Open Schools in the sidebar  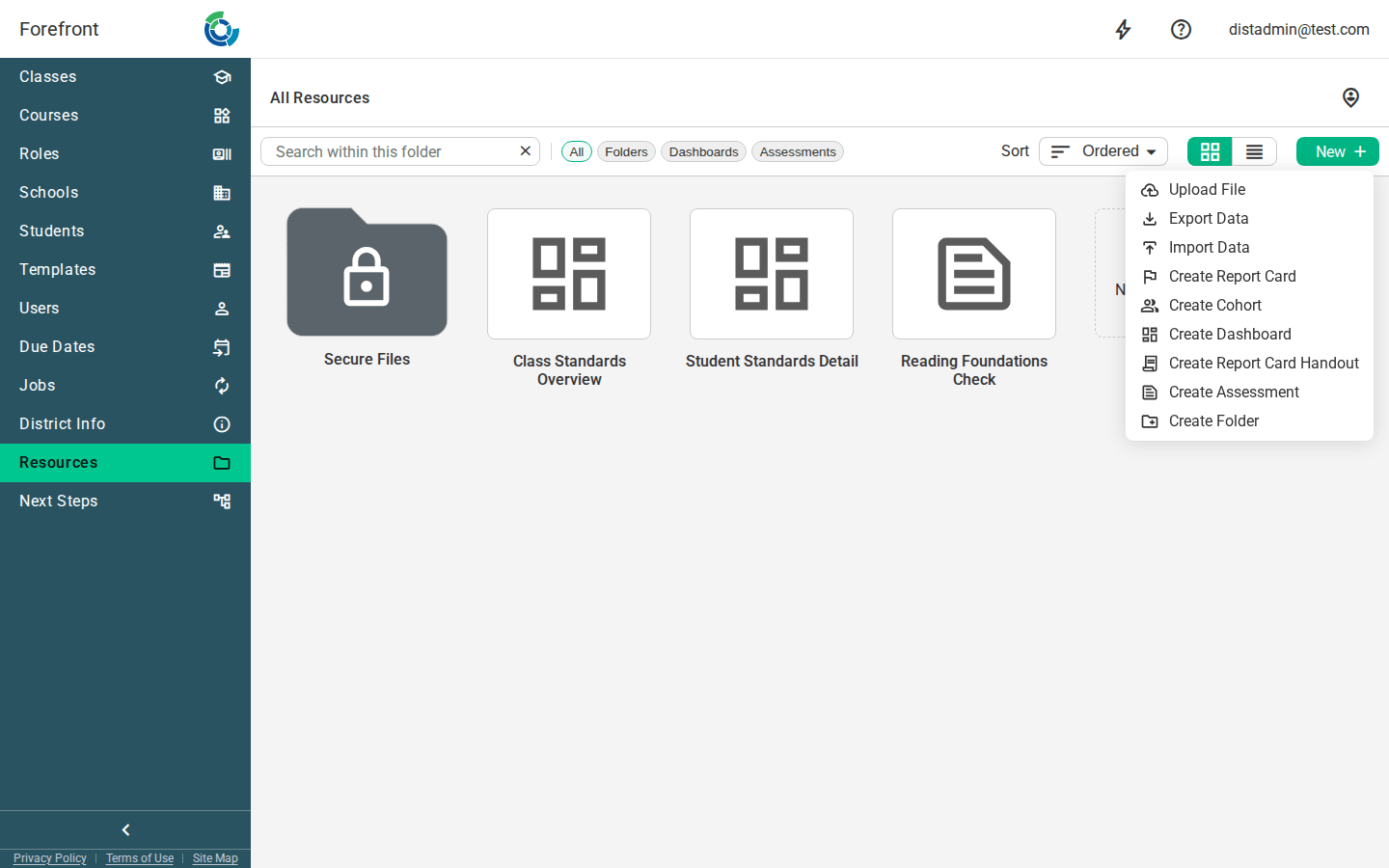[x=125, y=193]
